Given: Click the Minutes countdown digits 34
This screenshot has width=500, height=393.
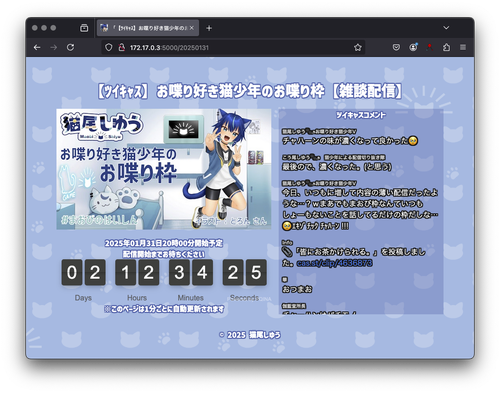Looking at the screenshot, I should tap(191, 273).
